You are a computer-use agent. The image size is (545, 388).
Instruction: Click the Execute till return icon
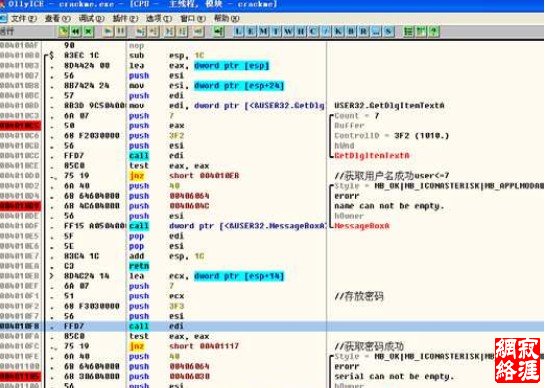tap(198, 32)
